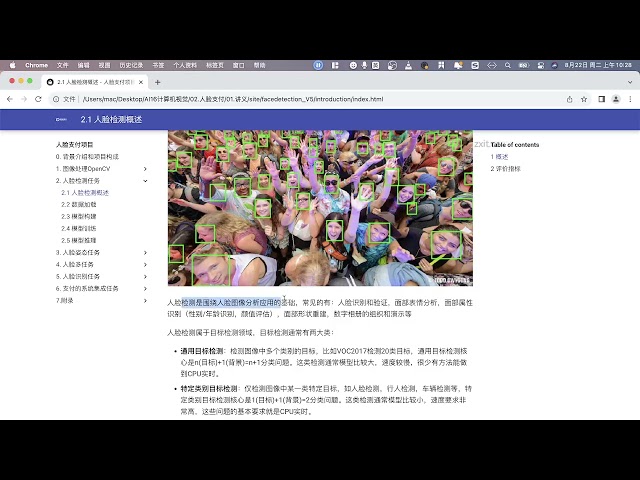Expand chevron next to 1. 图像处理OpenCV
Screen dimensions: 640x480
tap(145, 169)
